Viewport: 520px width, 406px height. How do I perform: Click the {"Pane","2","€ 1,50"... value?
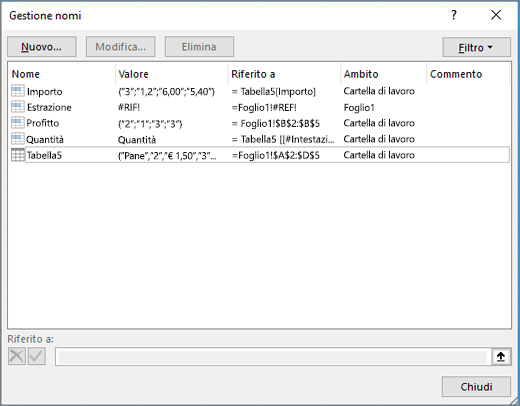point(167,155)
